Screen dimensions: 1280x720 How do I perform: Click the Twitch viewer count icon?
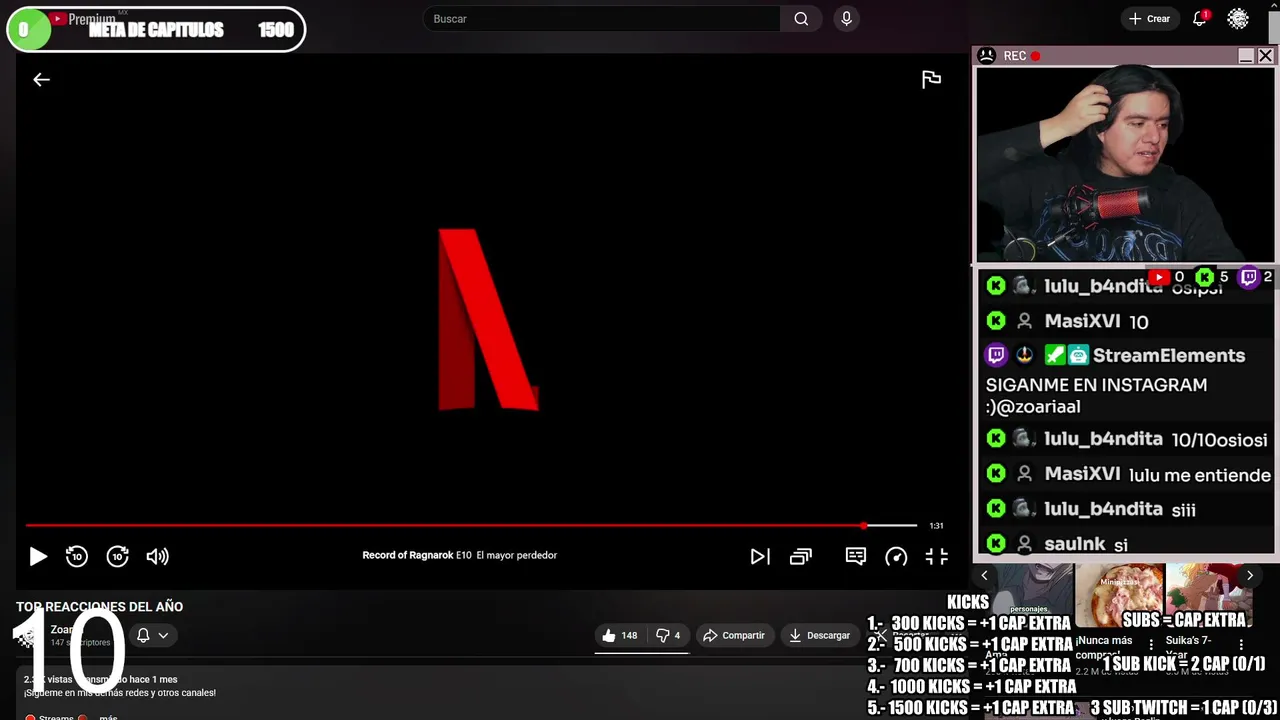(x=1249, y=277)
